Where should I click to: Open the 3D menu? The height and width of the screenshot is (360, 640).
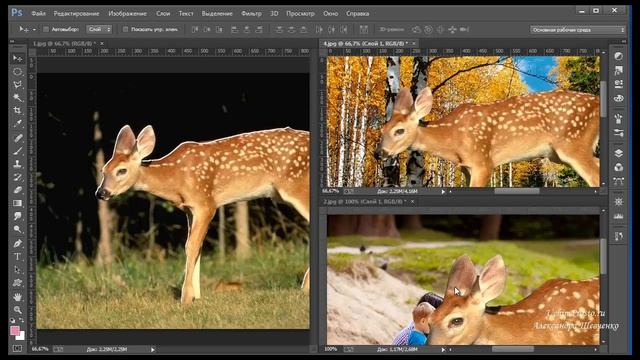point(274,13)
